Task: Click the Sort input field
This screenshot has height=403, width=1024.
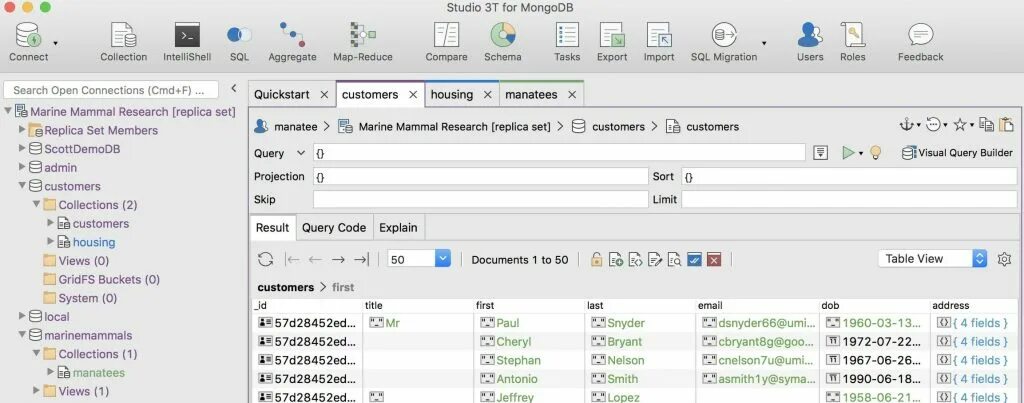Action: point(850,177)
